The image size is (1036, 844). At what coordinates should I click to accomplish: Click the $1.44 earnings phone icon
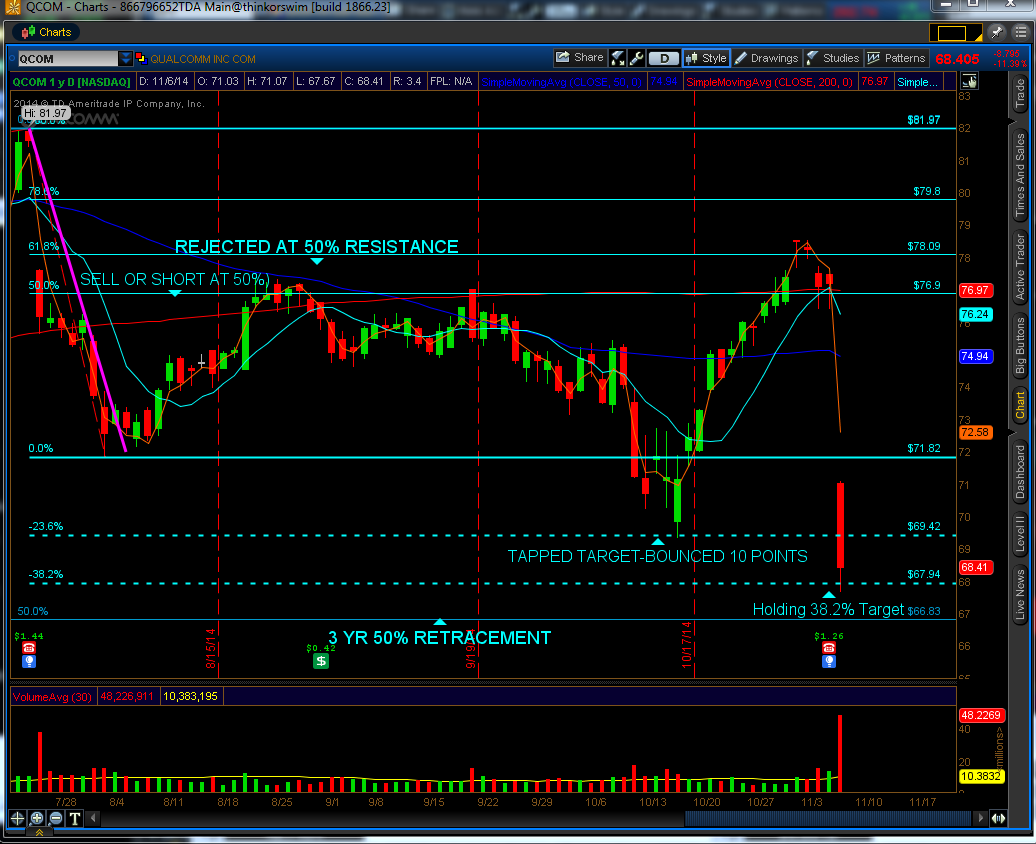tap(29, 648)
